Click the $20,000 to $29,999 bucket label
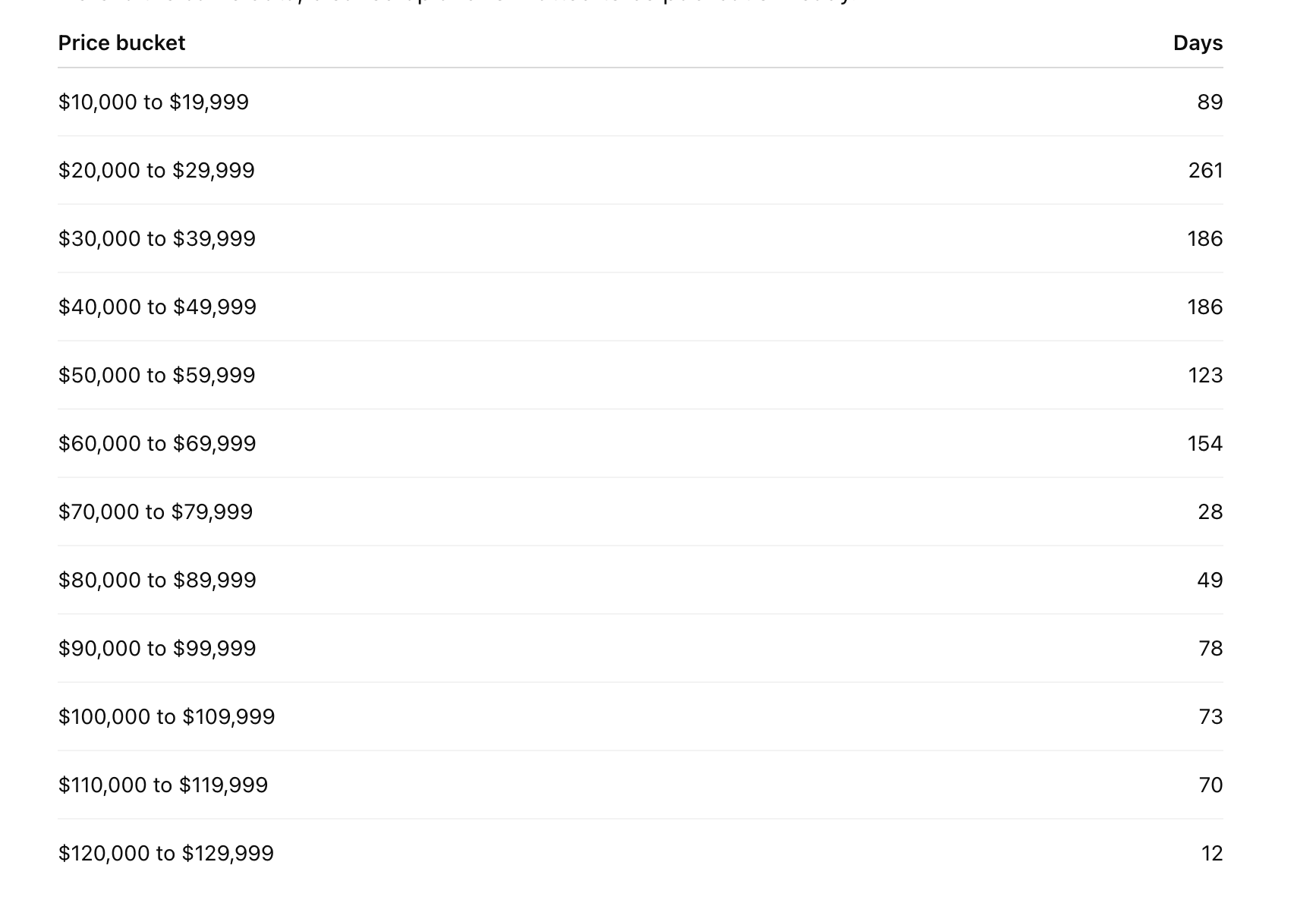Viewport: 1316px width, 903px height. 156,171
